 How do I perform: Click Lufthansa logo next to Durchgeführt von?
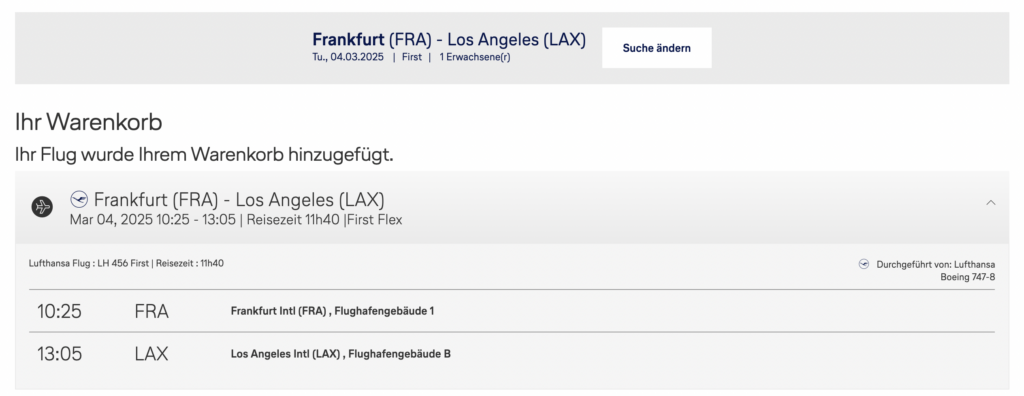pos(864,264)
